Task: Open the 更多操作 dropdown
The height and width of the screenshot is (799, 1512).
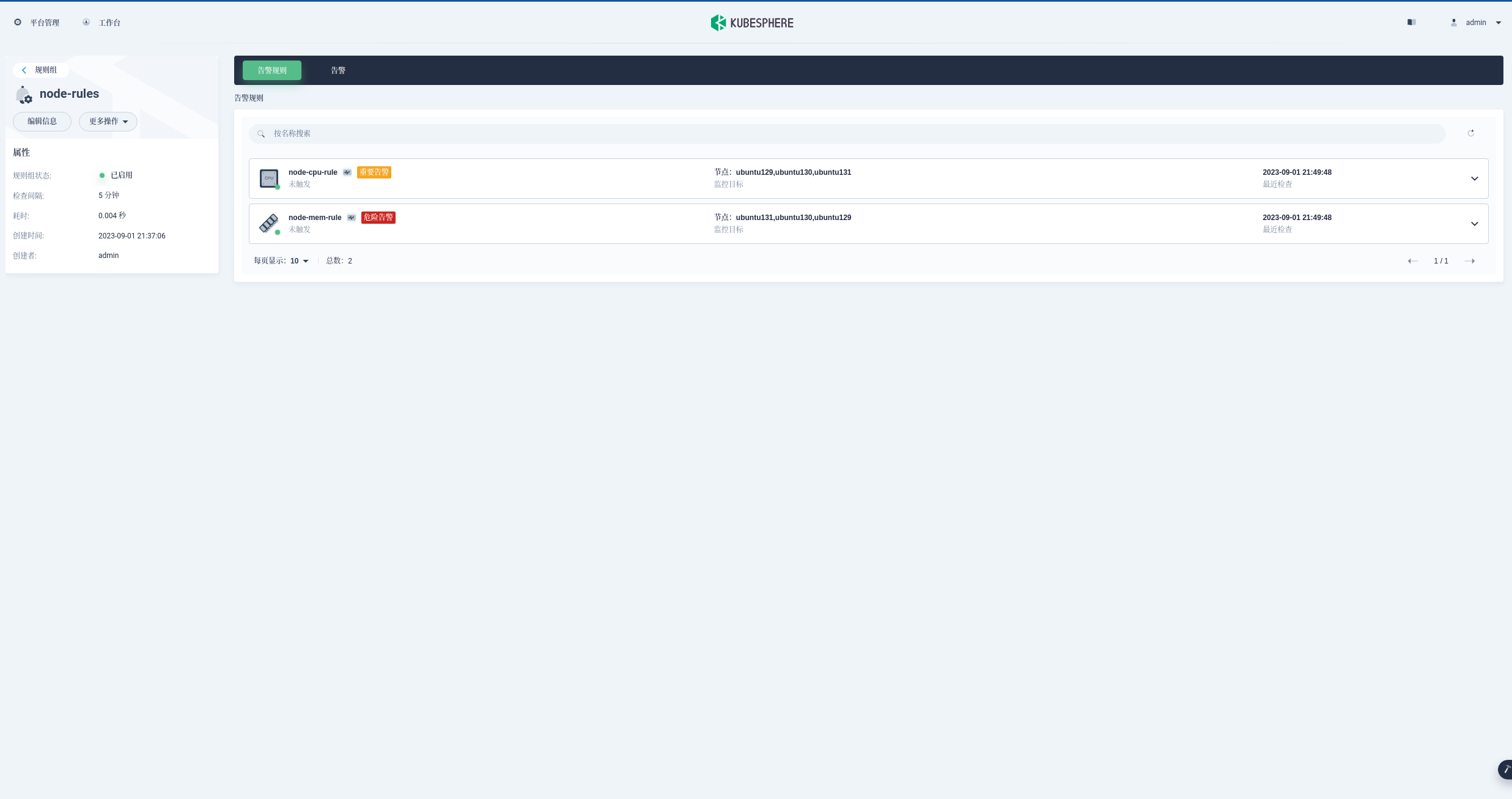Action: click(108, 122)
